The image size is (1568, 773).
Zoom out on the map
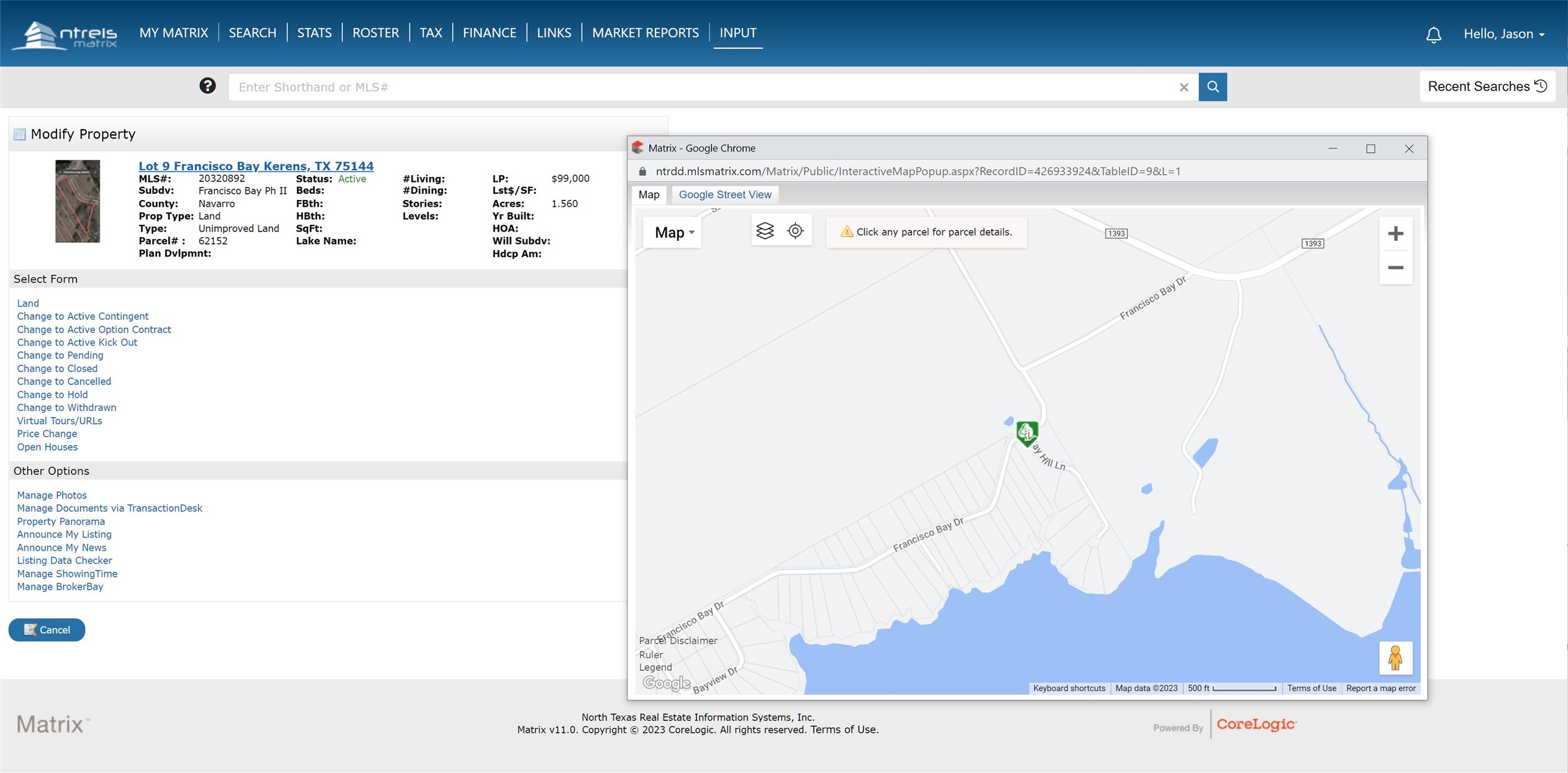click(x=1395, y=268)
